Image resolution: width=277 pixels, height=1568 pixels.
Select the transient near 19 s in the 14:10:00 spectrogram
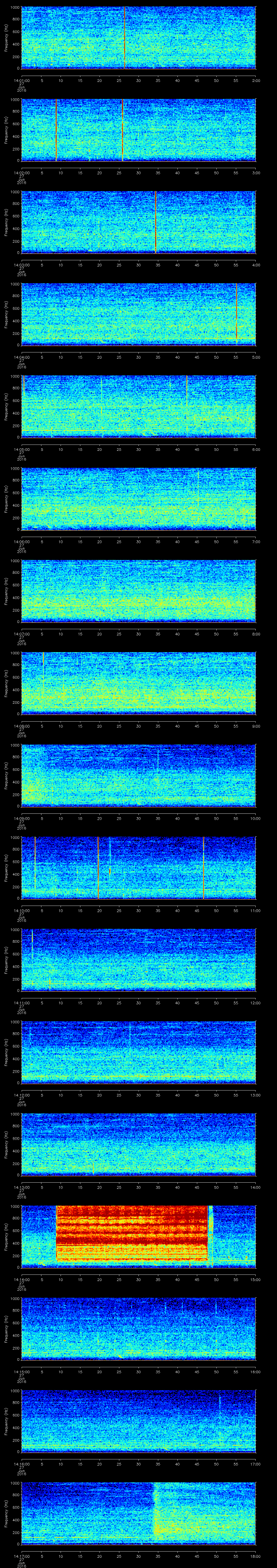(98, 868)
